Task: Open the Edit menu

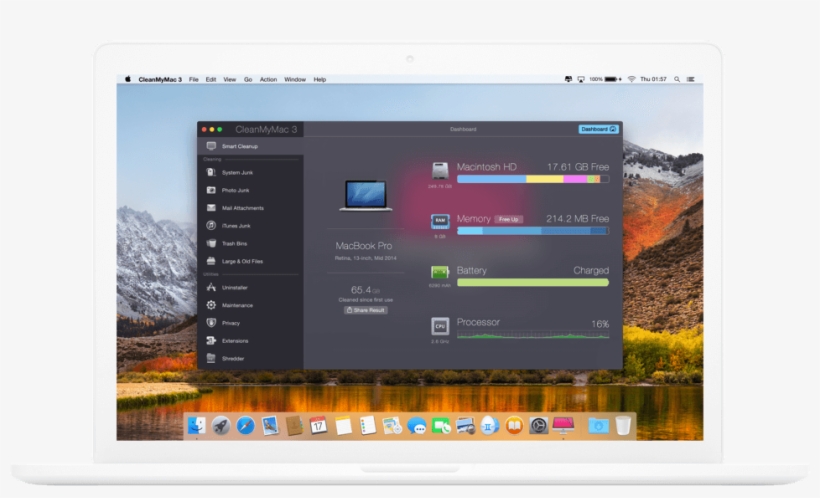Action: tap(211, 80)
